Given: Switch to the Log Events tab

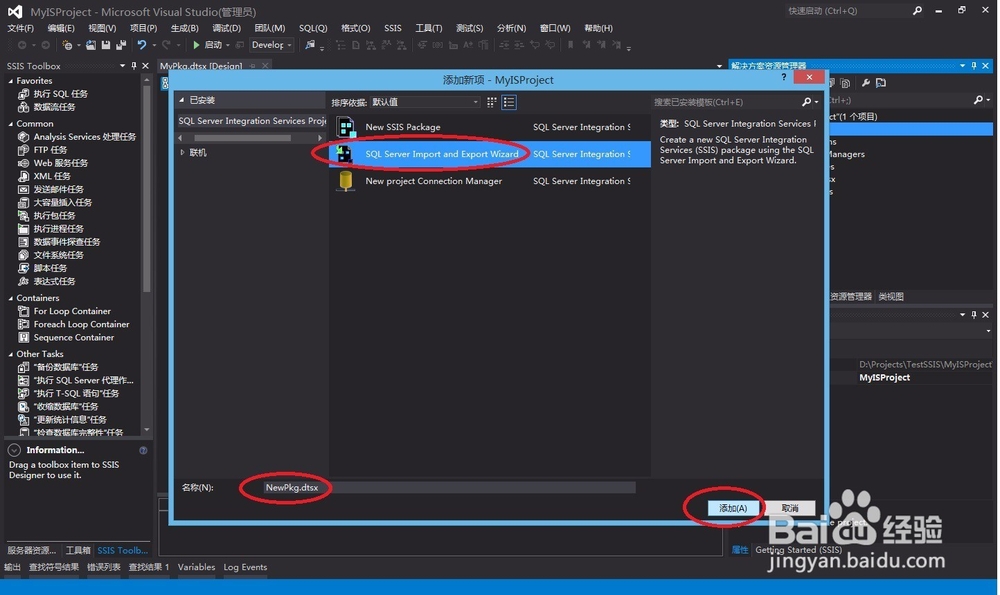Looking at the screenshot, I should click(245, 567).
